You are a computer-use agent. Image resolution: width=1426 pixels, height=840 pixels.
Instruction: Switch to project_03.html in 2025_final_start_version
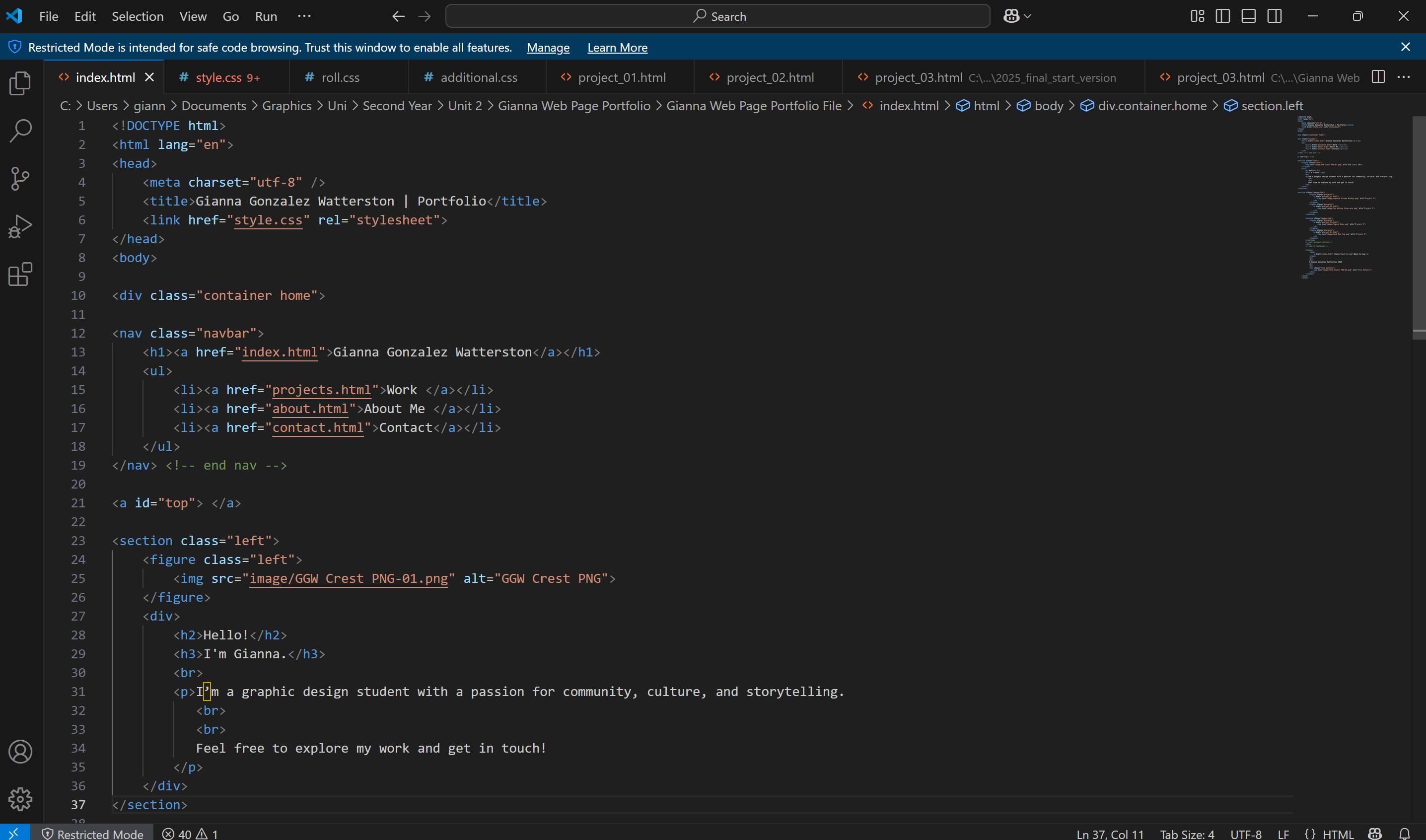tap(994, 77)
